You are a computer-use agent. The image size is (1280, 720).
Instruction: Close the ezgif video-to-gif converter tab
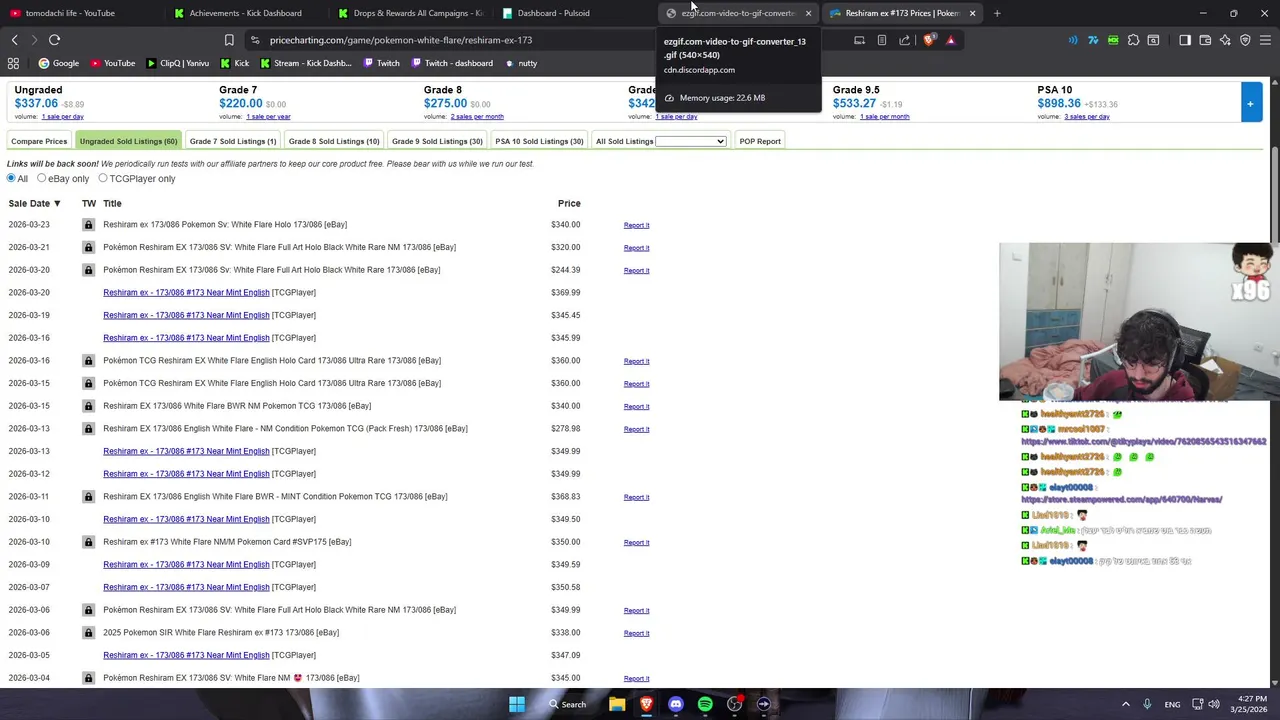808,13
